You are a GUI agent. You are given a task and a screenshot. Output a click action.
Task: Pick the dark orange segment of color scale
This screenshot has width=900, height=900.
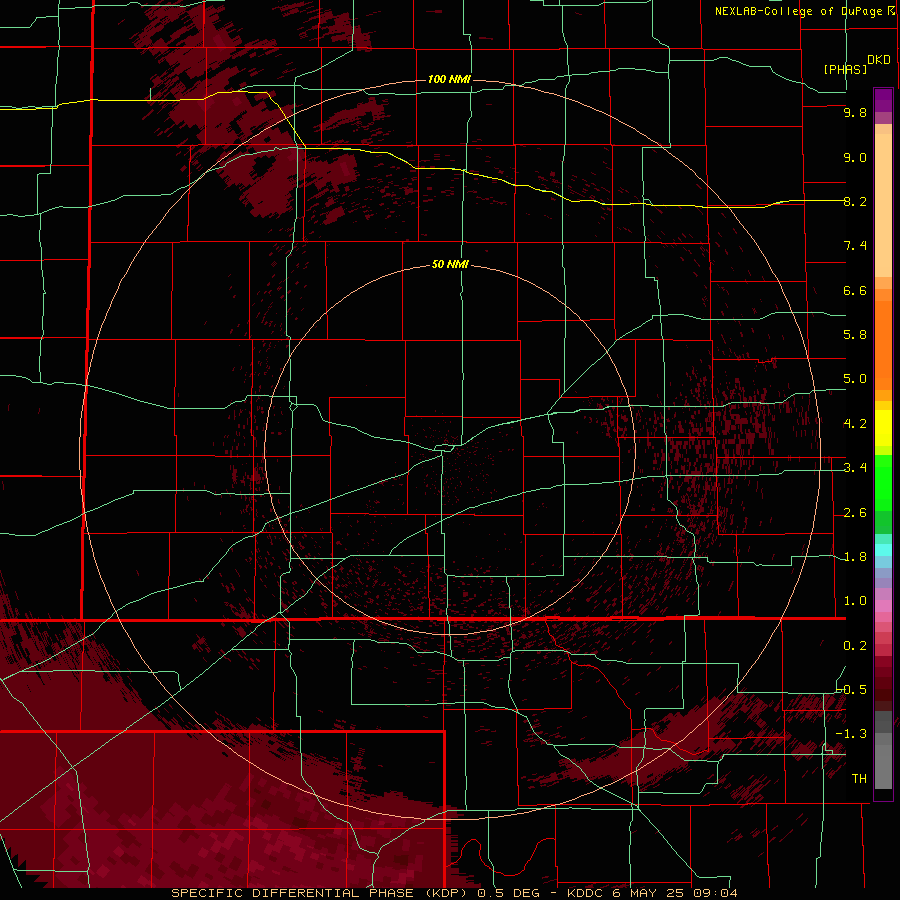click(x=883, y=346)
